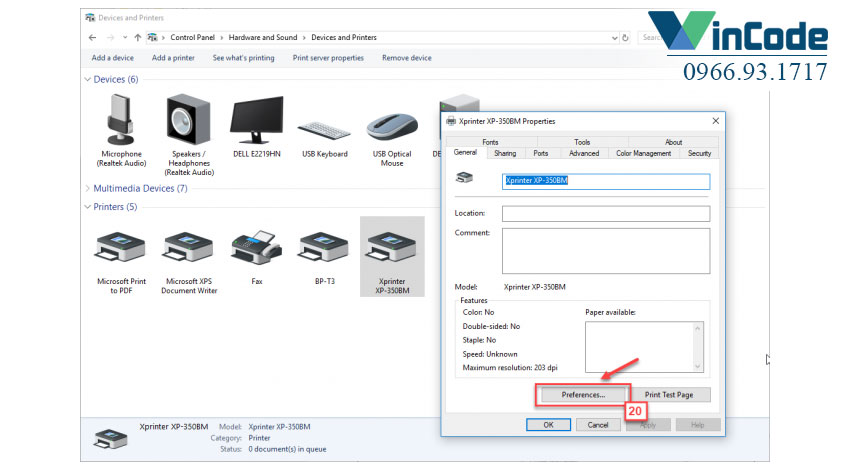850x470 pixels.
Task: Click the DELL E2219HN monitor icon
Action: [x=256, y=120]
